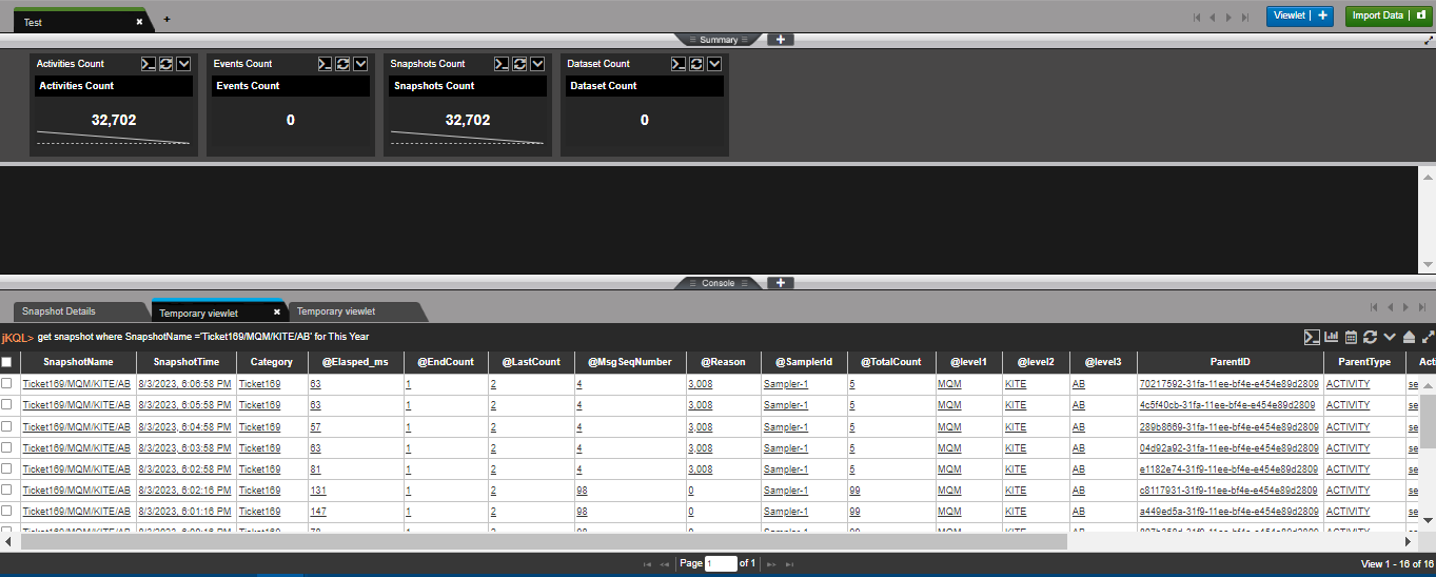Click the Import Data button
This screenshot has width=1437, height=577.
tap(1389, 16)
